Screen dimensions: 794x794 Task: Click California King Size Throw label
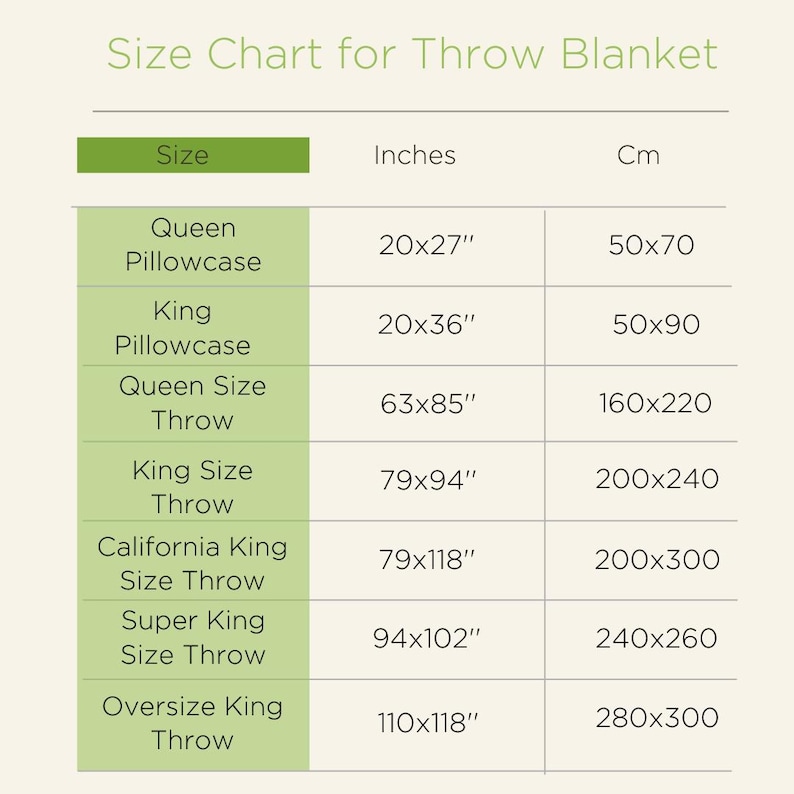192,563
